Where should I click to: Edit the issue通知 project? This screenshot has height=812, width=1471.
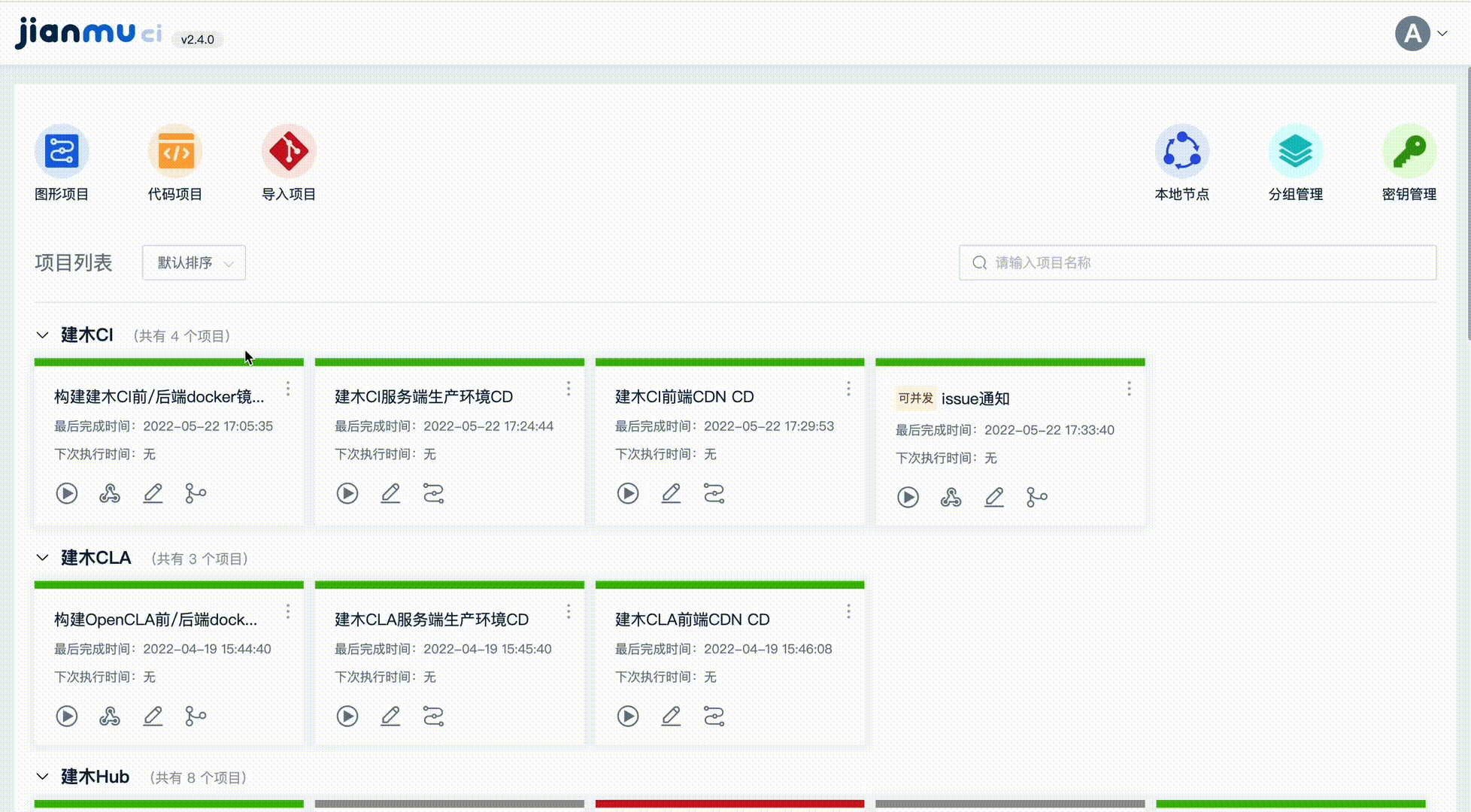click(994, 497)
